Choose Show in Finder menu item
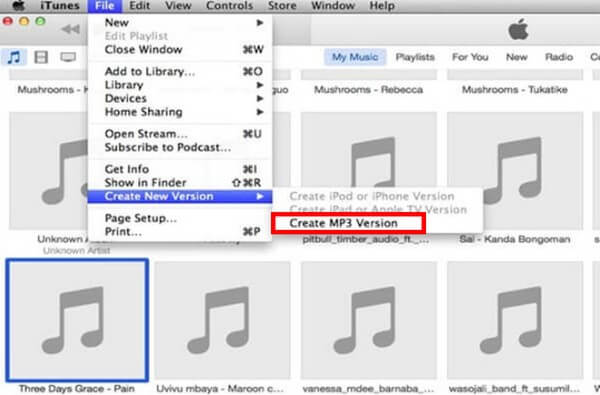The width and height of the screenshot is (600, 395). pyautogui.click(x=180, y=183)
